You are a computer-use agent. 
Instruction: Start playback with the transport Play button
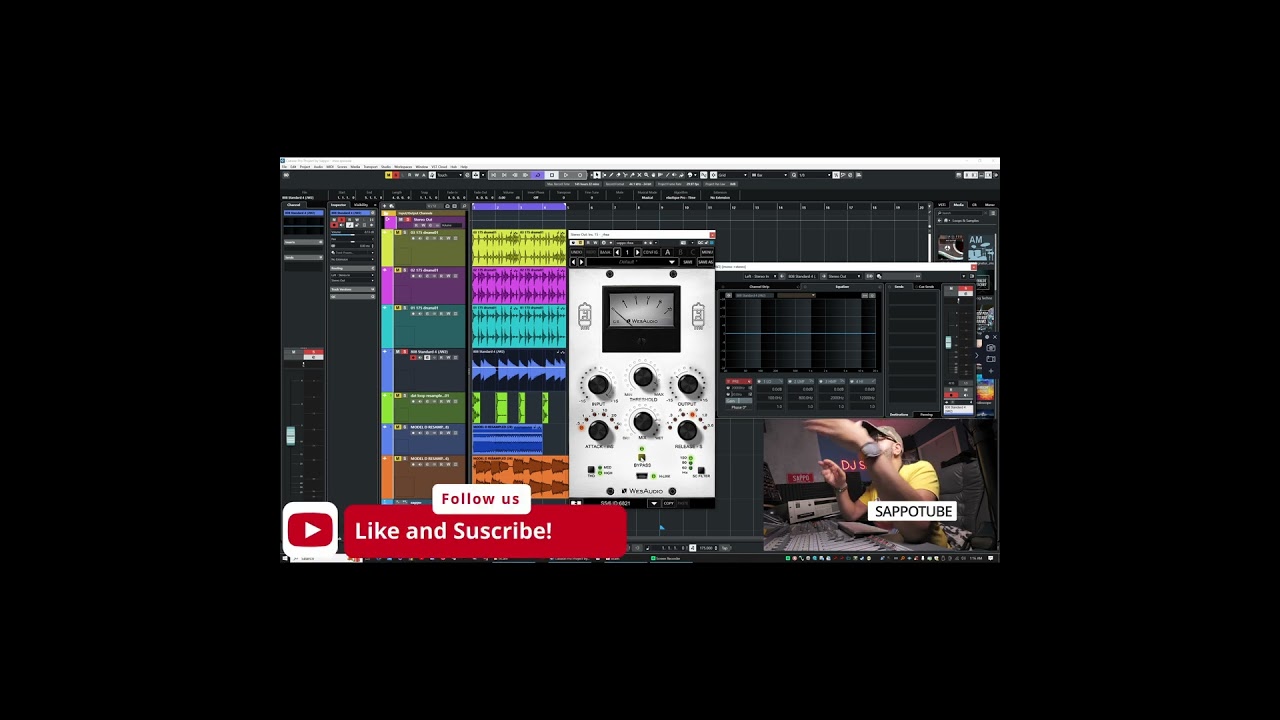(x=566, y=175)
